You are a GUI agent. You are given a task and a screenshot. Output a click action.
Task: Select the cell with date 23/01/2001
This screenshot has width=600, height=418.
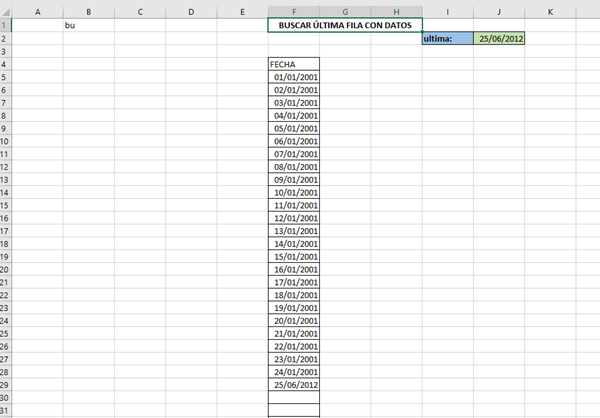[x=294, y=359]
